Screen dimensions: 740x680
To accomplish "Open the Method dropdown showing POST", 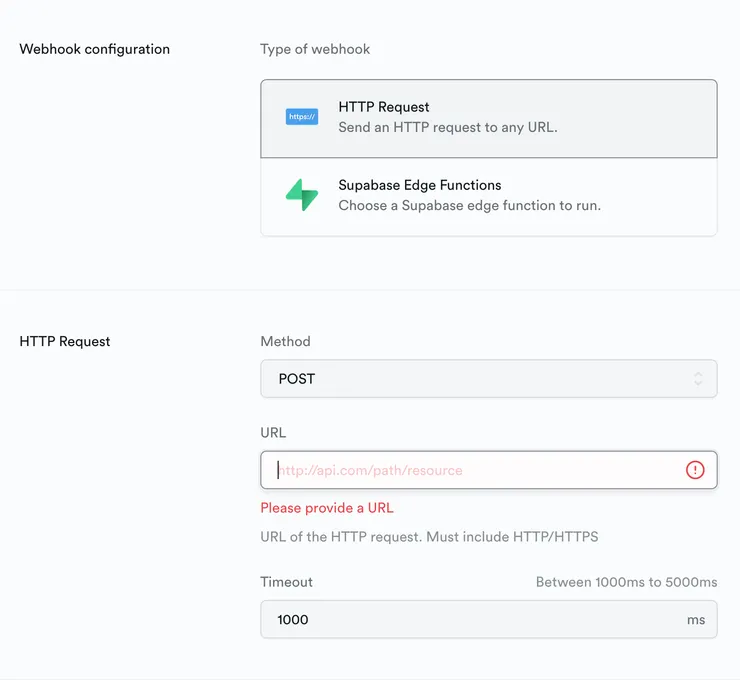I will coord(488,379).
